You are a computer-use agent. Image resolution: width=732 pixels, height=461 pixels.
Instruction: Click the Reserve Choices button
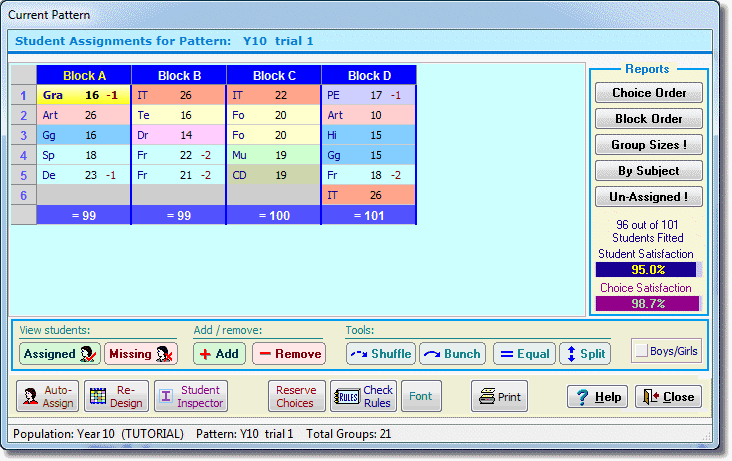click(296, 396)
